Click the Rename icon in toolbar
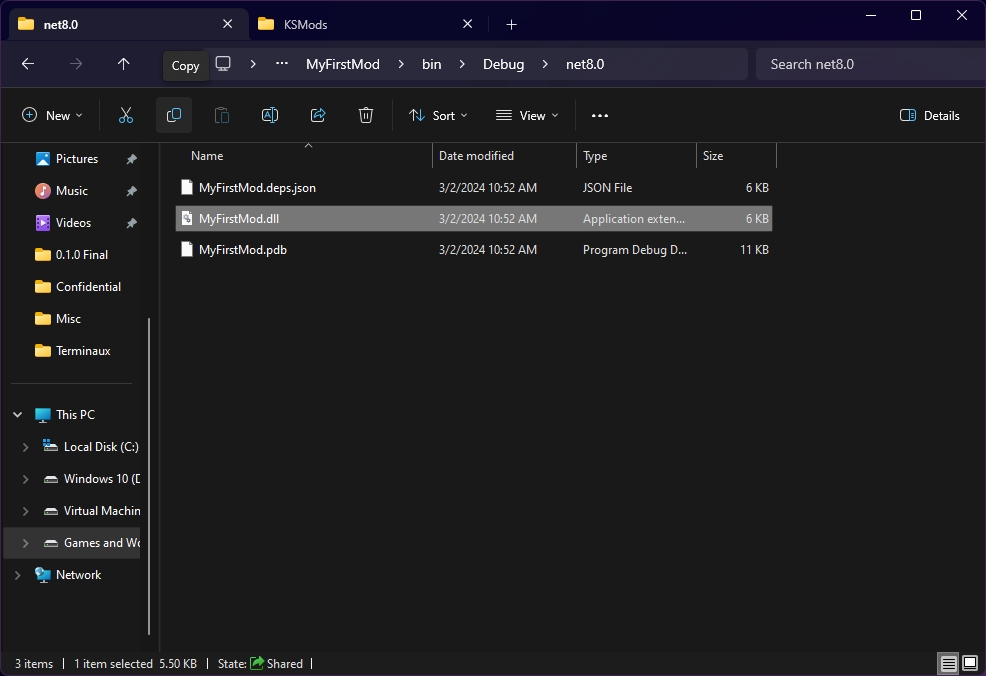986x676 pixels. 270,116
